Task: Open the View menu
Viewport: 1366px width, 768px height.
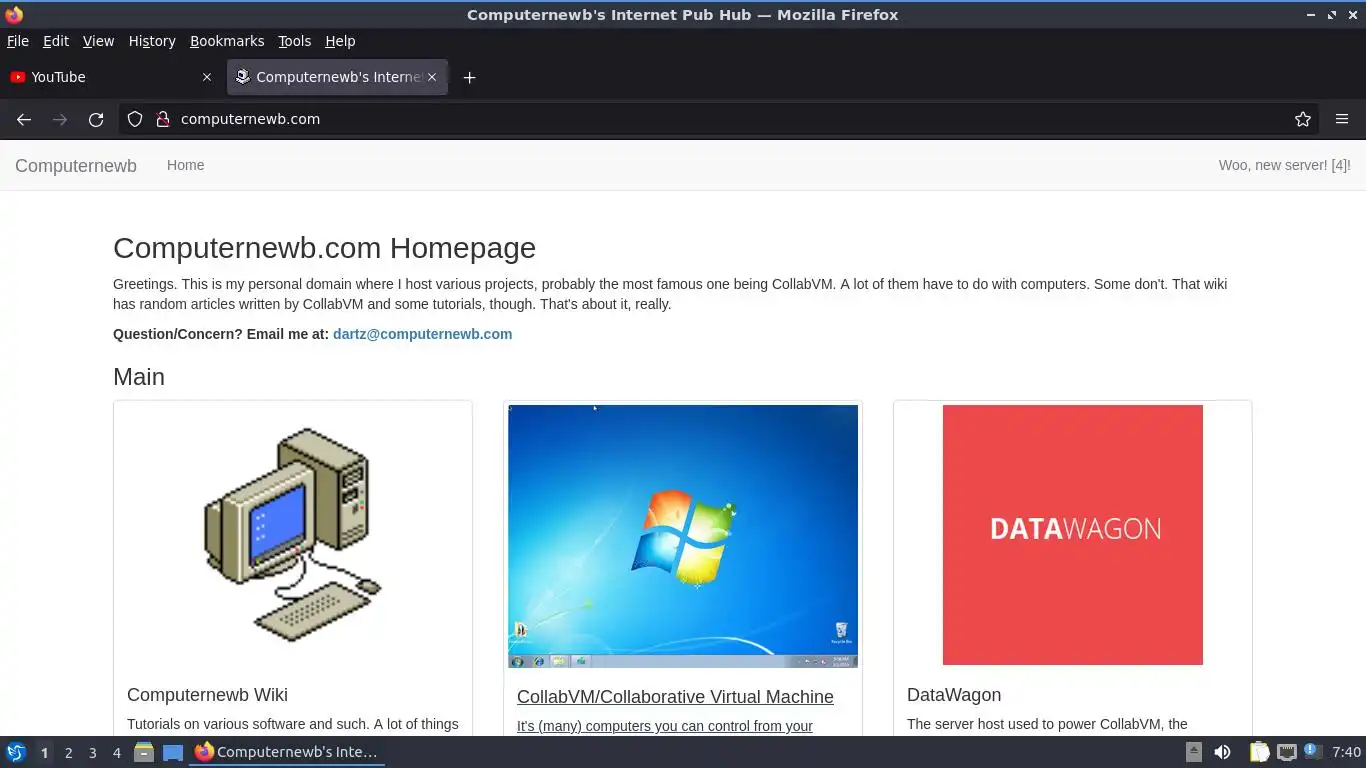Action: [98, 41]
